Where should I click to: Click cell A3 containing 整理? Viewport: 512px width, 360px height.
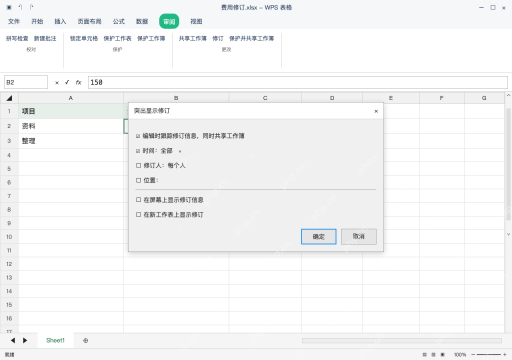pos(71,141)
